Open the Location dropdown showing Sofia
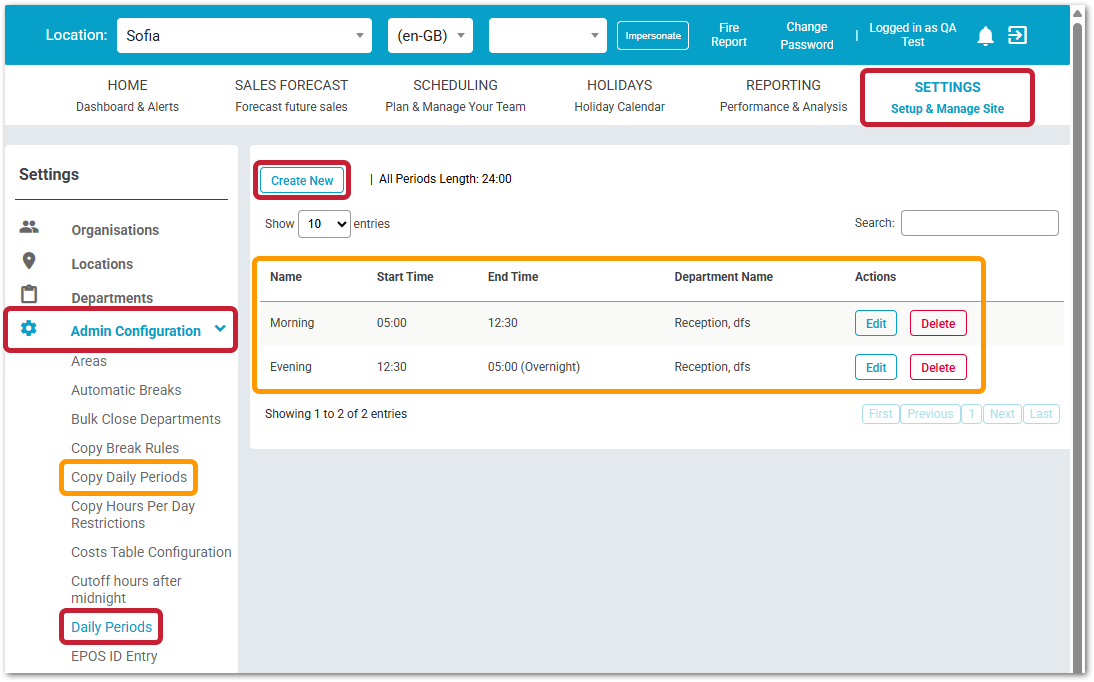 pos(244,36)
